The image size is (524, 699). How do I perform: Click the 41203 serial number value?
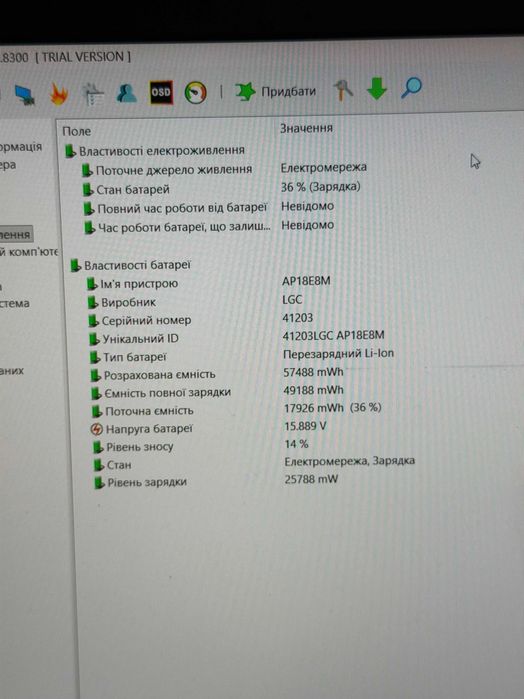pos(298,318)
